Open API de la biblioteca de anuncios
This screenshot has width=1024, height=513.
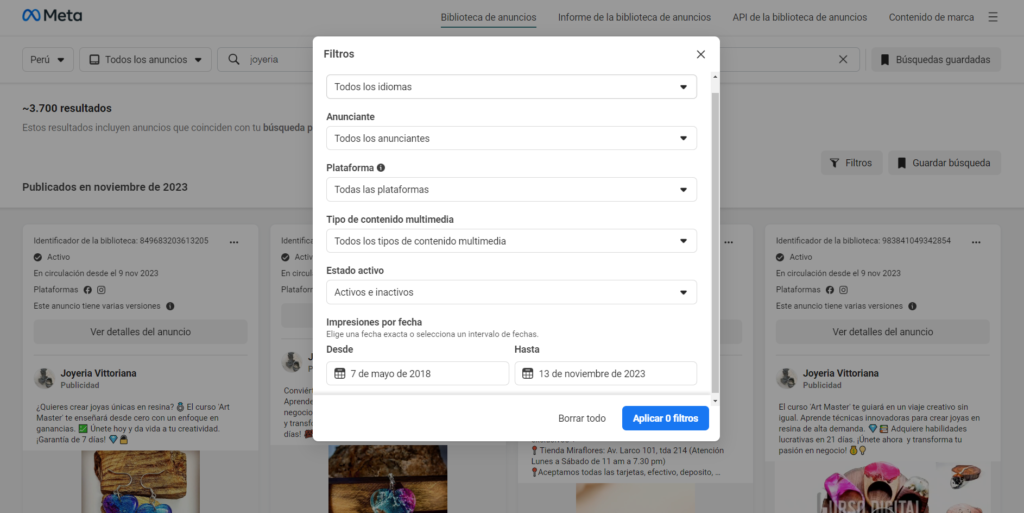[797, 17]
